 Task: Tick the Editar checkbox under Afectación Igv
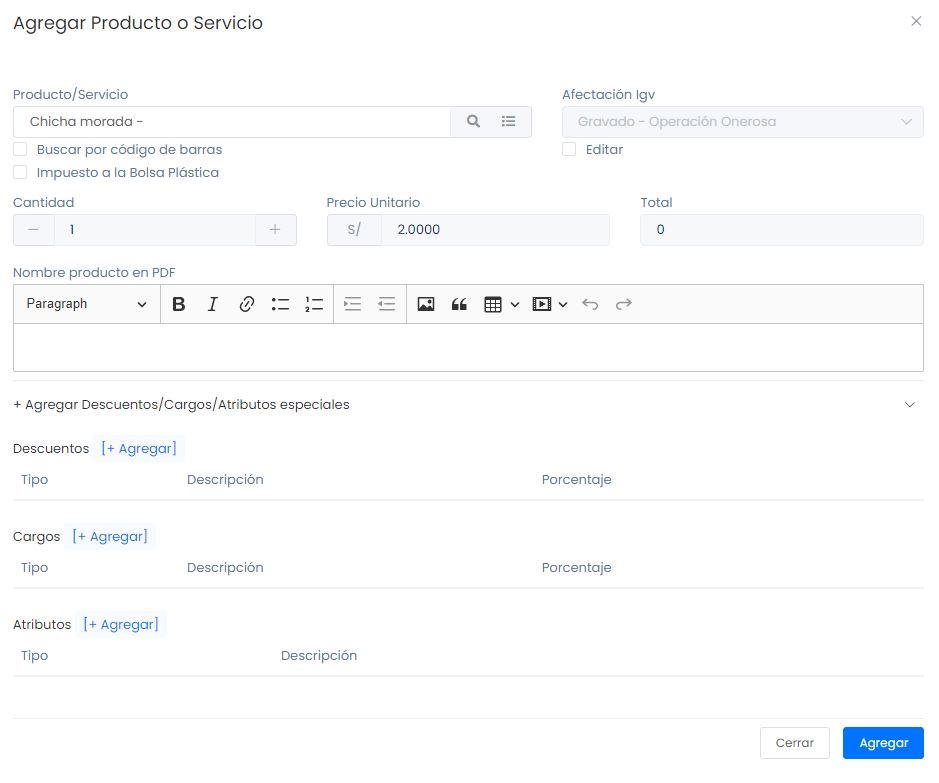569,150
